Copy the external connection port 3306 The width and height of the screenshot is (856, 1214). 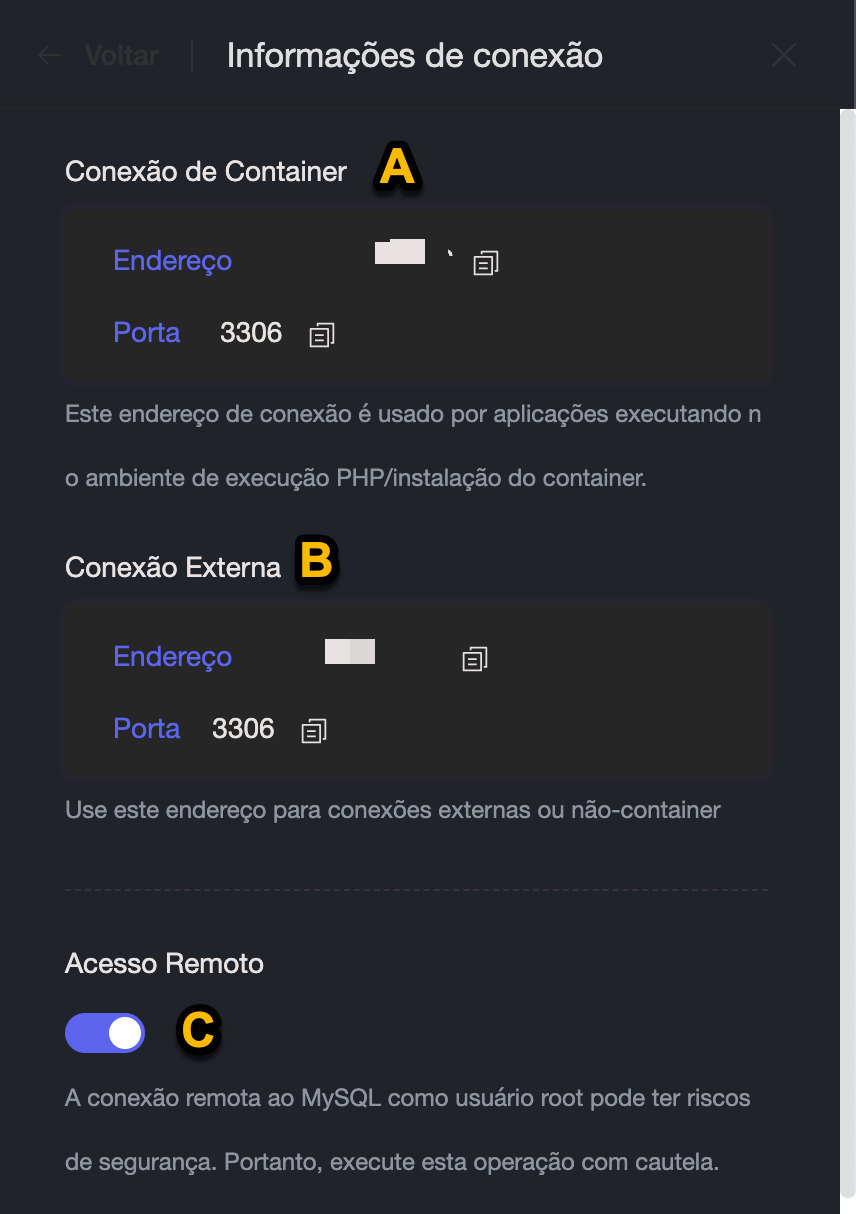pos(314,731)
